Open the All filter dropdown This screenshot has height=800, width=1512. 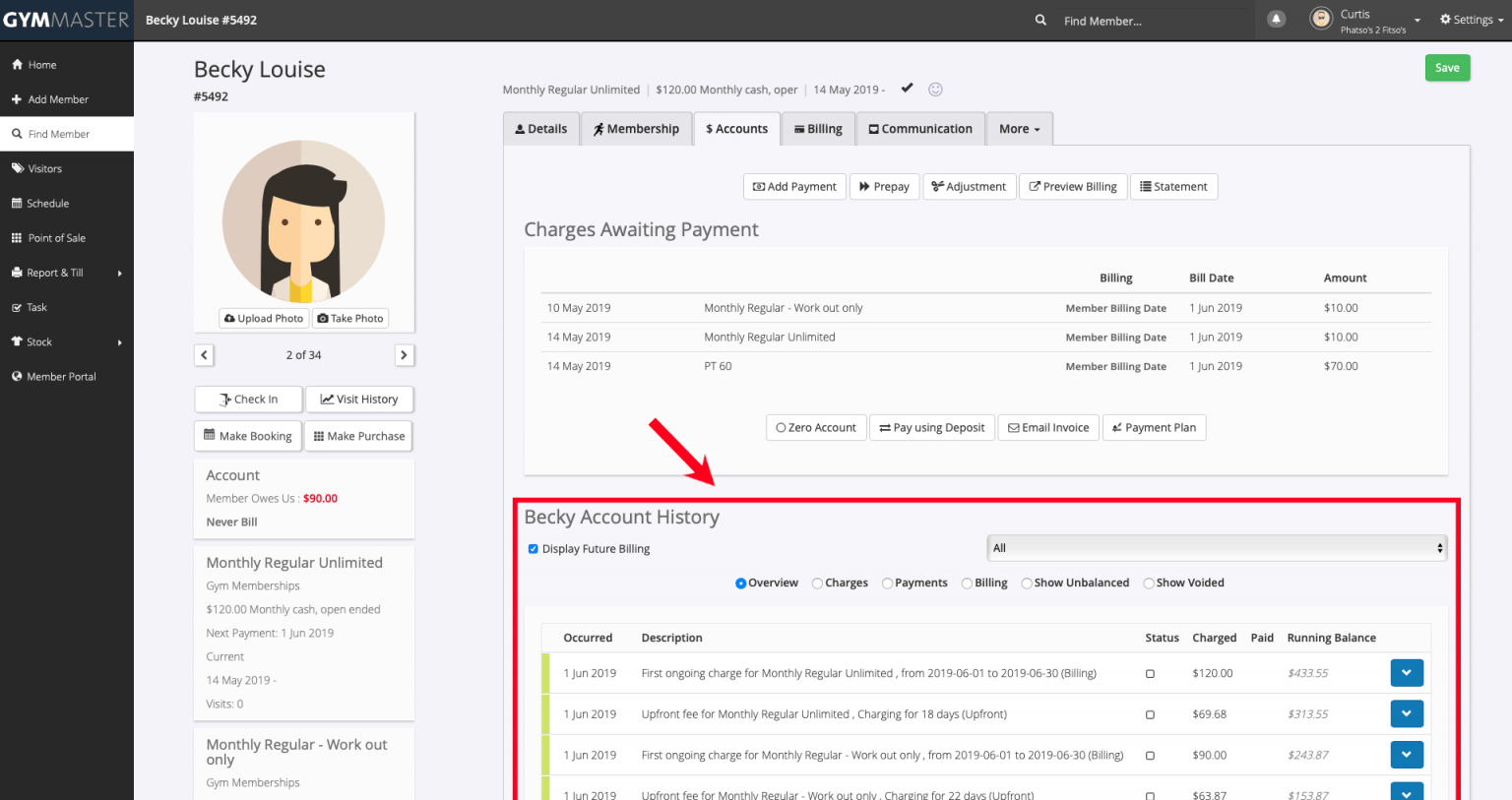click(x=1217, y=548)
